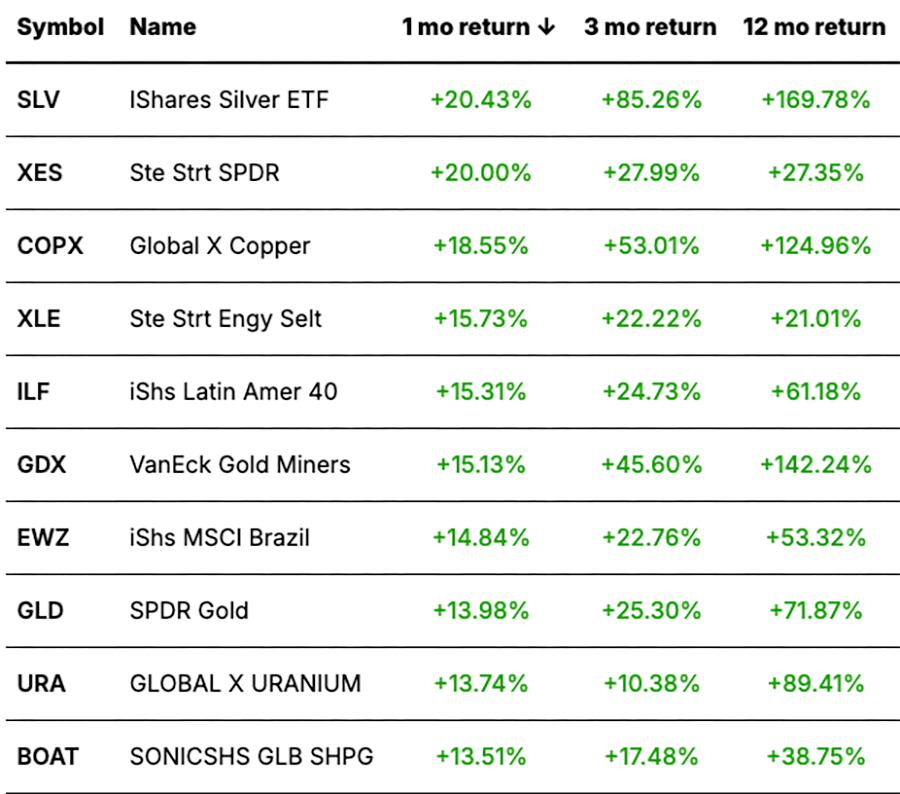The width and height of the screenshot is (900, 794).
Task: Click the 12 mo return column header
Action: (x=814, y=27)
